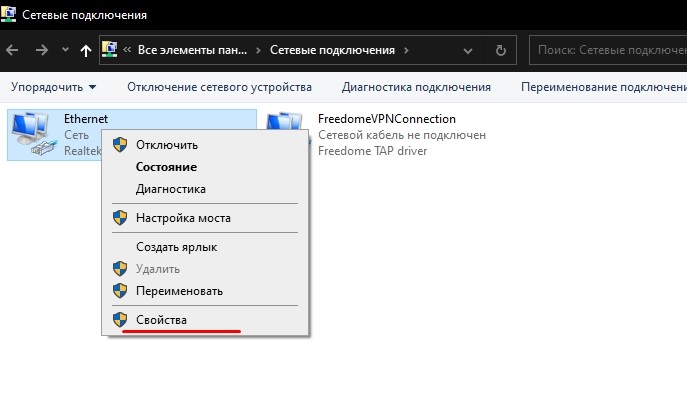Click the shield icon beside Отключить
Image resolution: width=687 pixels, height=412 pixels.
pos(120,144)
